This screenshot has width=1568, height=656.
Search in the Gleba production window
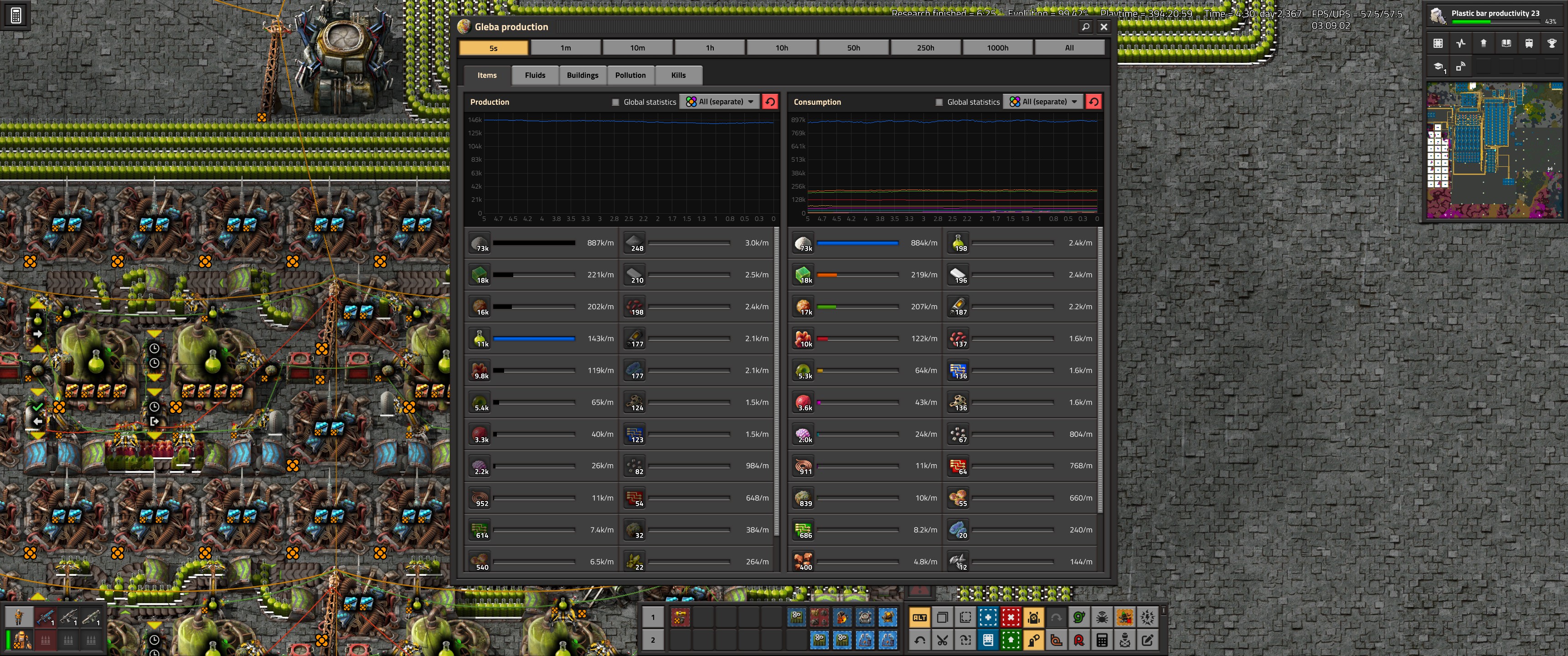pyautogui.click(x=1085, y=27)
